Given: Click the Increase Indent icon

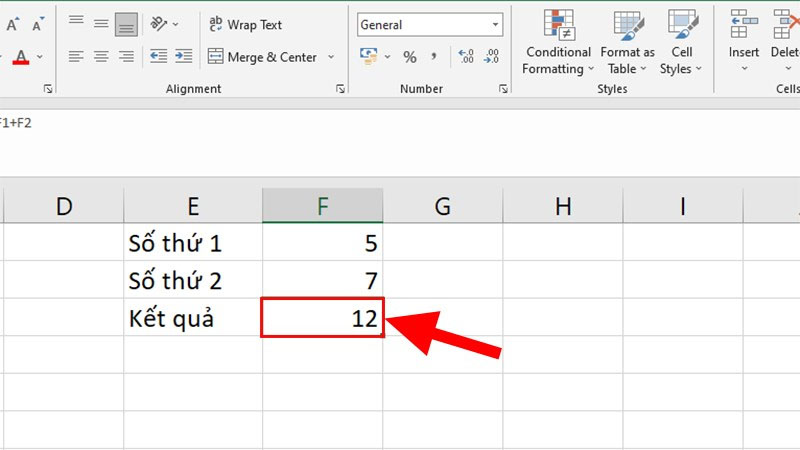Looking at the screenshot, I should click(x=183, y=57).
